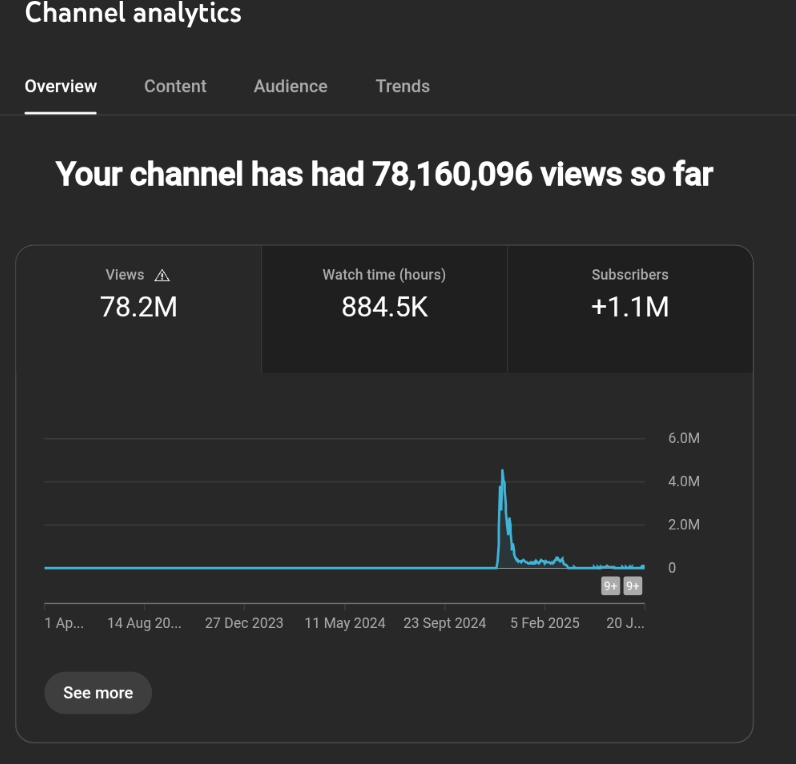The height and width of the screenshot is (764, 796).
Task: Select the Overview tab
Action: [x=60, y=86]
